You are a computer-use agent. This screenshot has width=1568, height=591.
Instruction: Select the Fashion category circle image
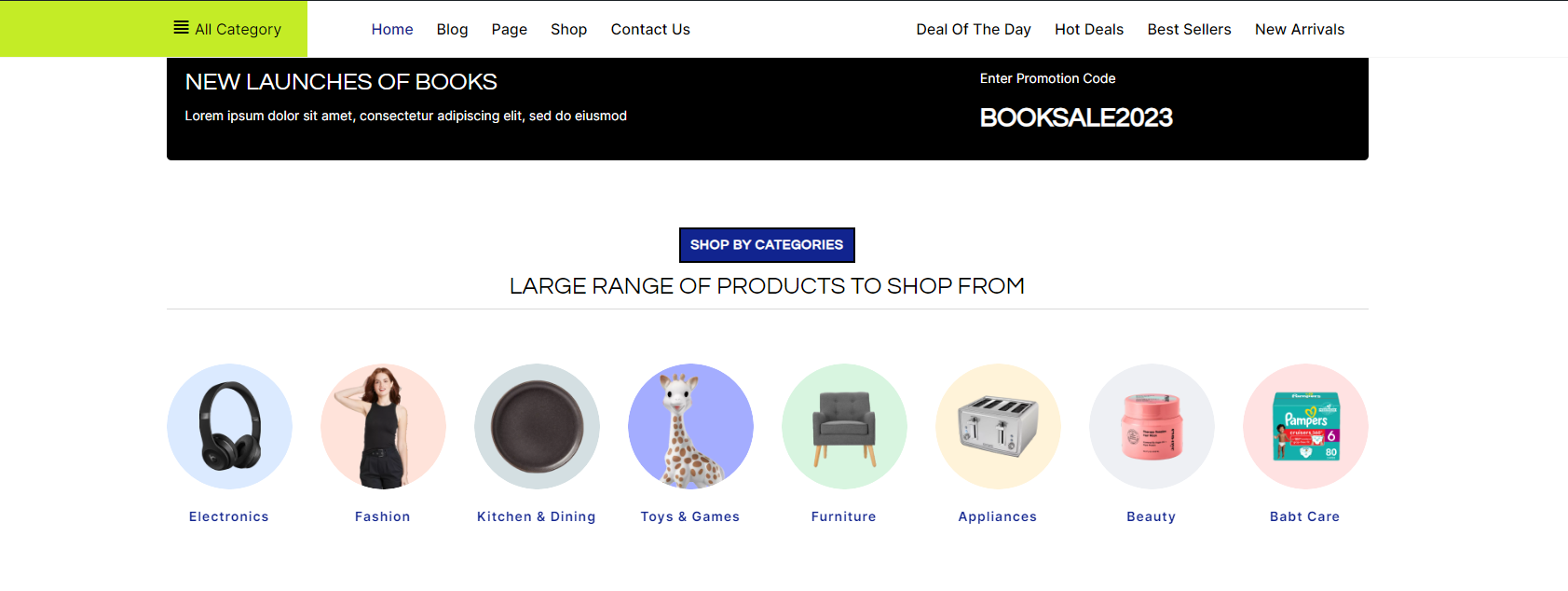(383, 426)
